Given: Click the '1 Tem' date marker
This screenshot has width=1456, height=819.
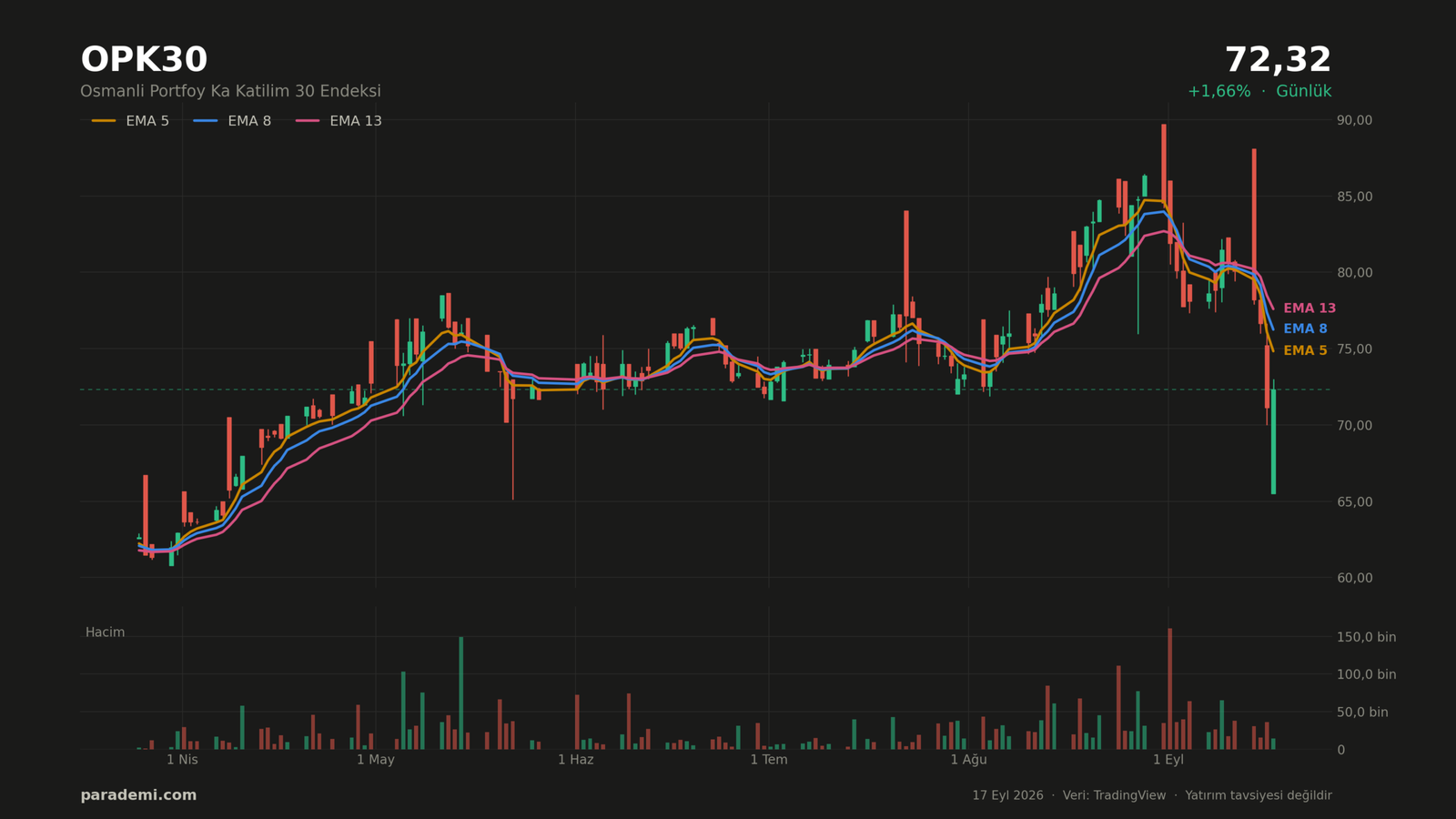Looking at the screenshot, I should coord(769,760).
